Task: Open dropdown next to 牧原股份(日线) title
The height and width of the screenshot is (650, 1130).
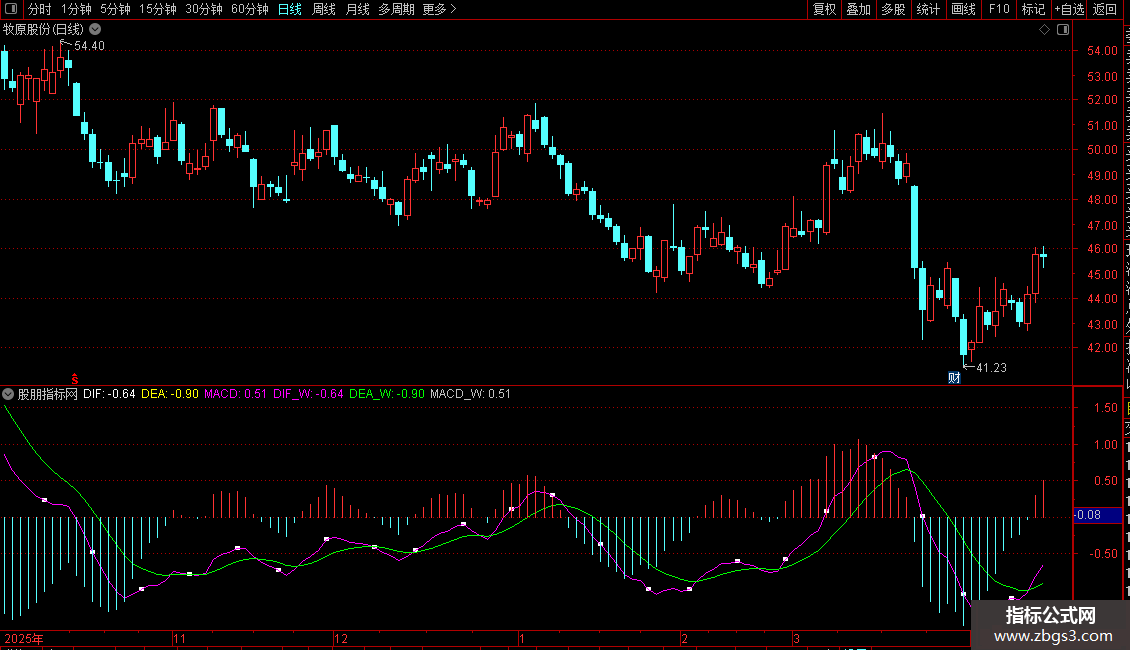Action: pos(95,30)
